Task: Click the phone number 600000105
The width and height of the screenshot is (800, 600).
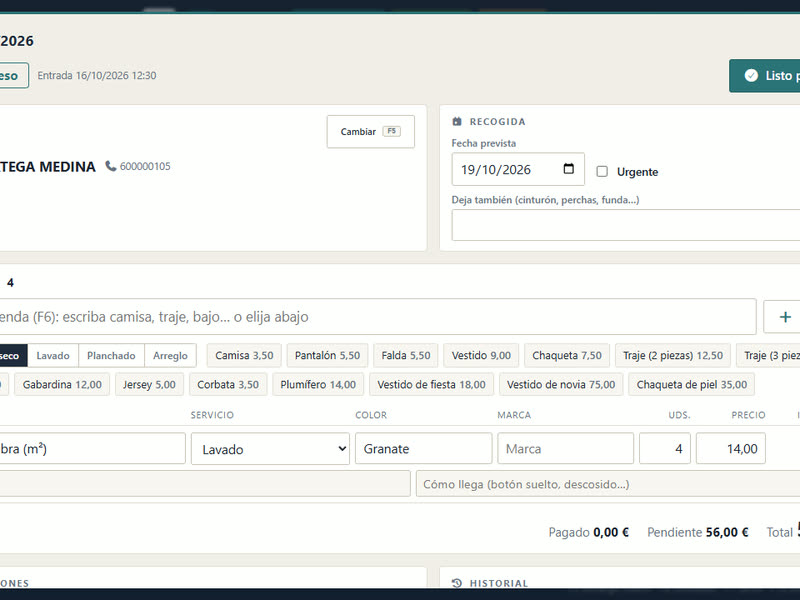Action: pyautogui.click(x=145, y=166)
